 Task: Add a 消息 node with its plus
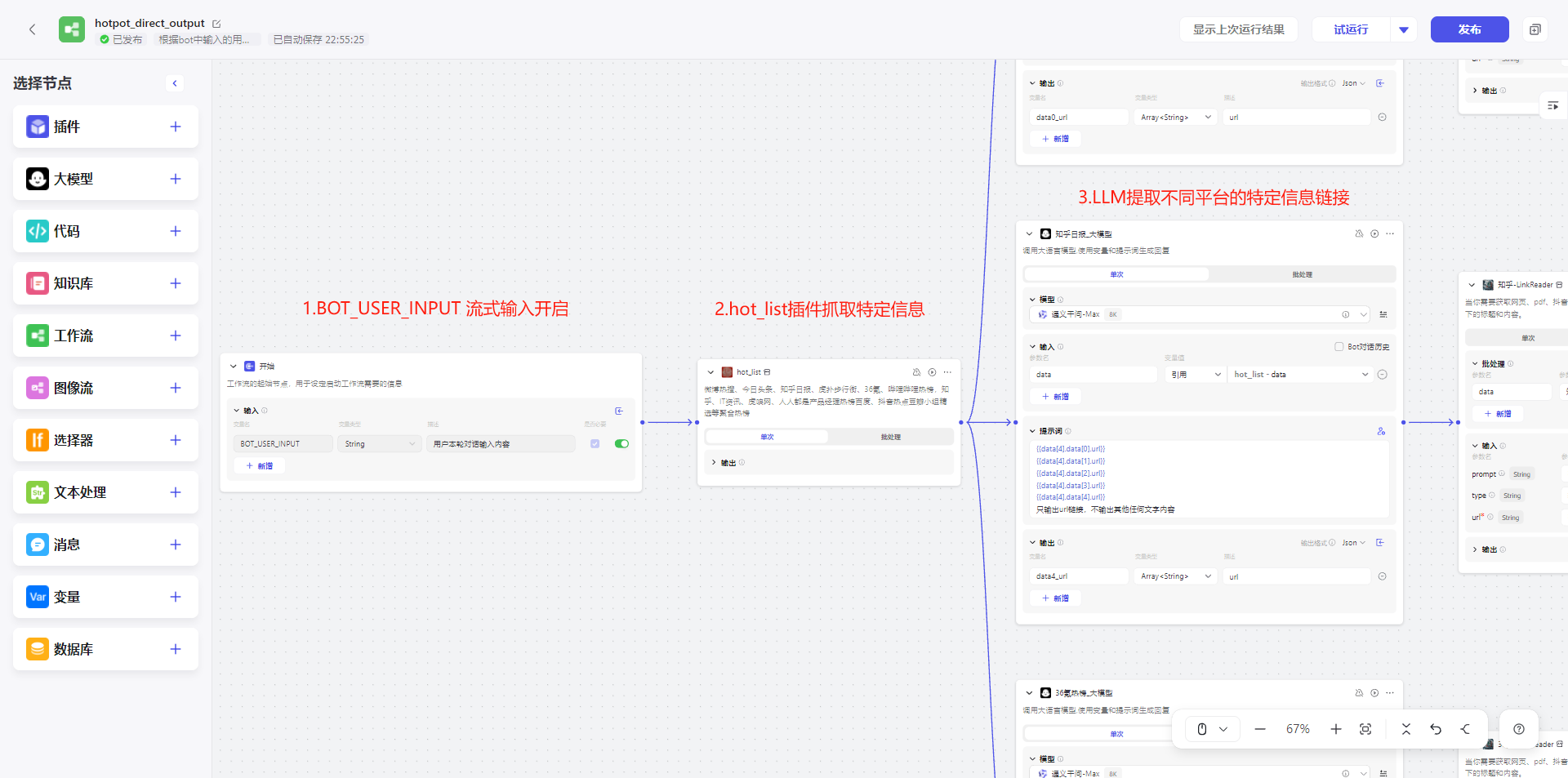tap(176, 545)
